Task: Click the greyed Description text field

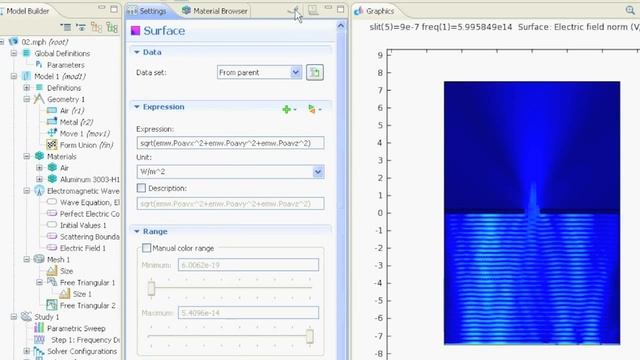Action: pos(231,203)
